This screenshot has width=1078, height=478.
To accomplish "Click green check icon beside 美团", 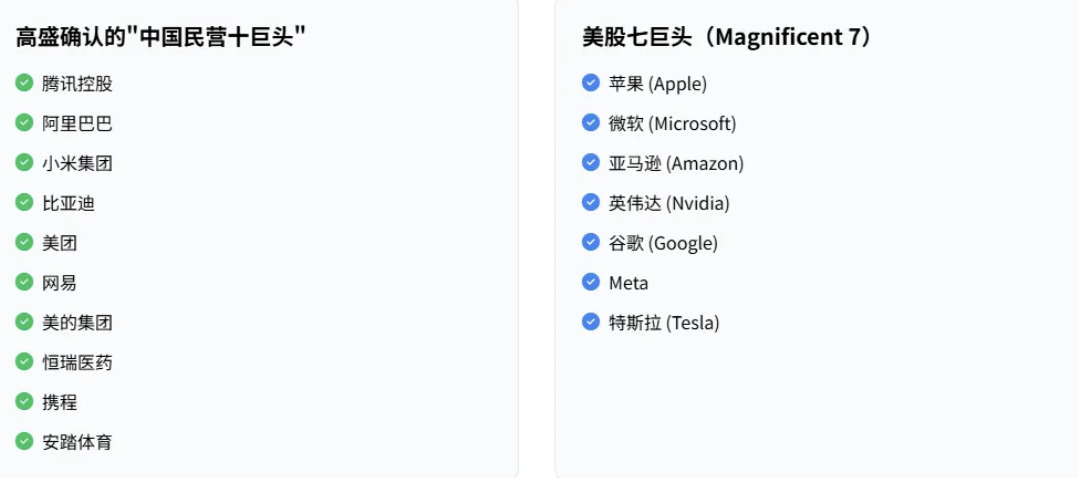I will 24,242.
